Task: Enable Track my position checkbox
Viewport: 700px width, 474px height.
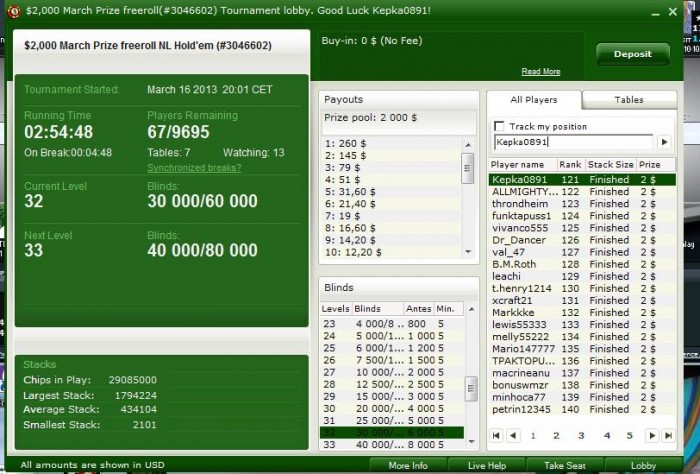Action: 499,126
